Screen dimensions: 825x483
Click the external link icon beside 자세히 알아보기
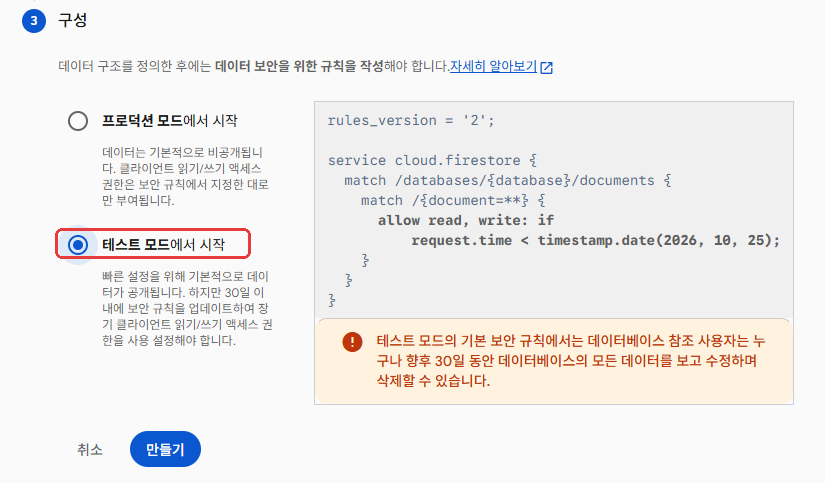(x=547, y=67)
